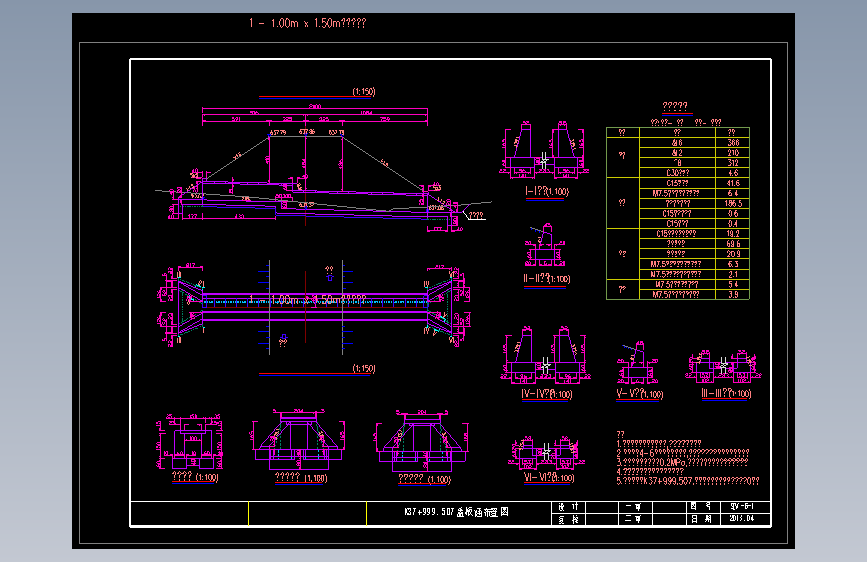Select the VI-VI cross-section drawing

(546, 452)
